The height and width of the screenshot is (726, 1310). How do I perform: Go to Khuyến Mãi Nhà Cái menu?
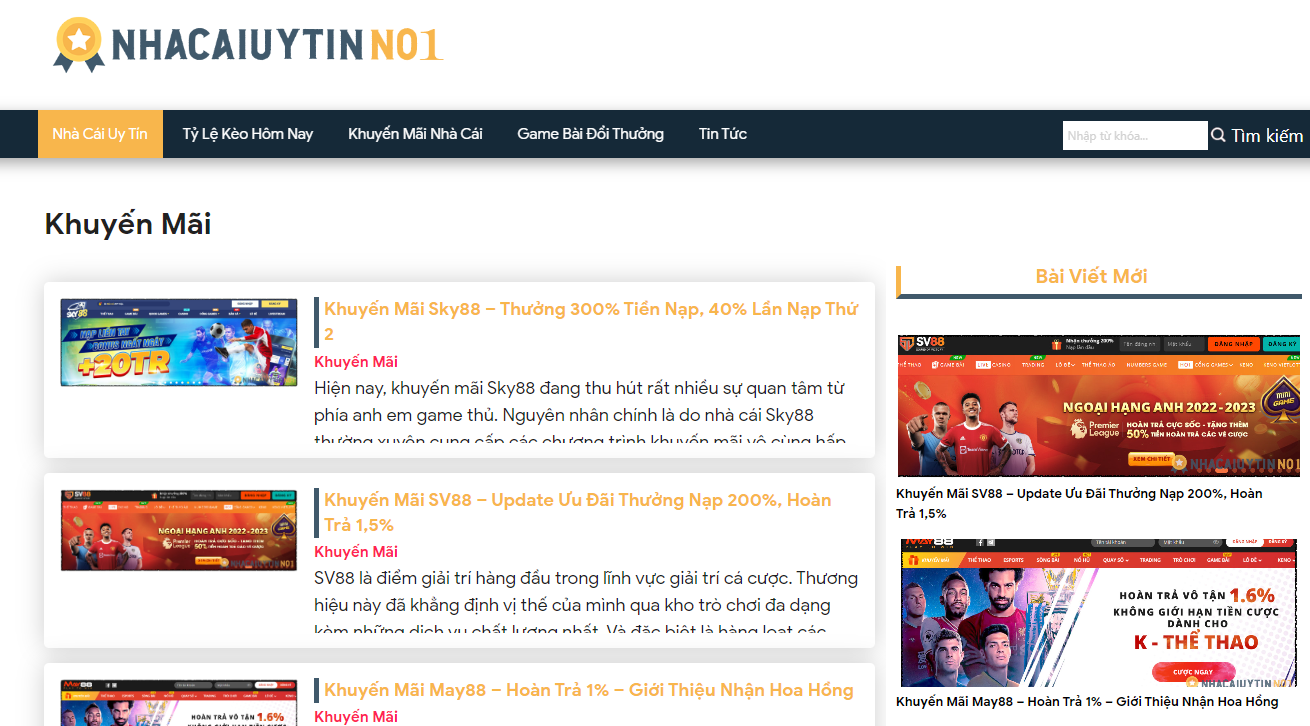415,134
